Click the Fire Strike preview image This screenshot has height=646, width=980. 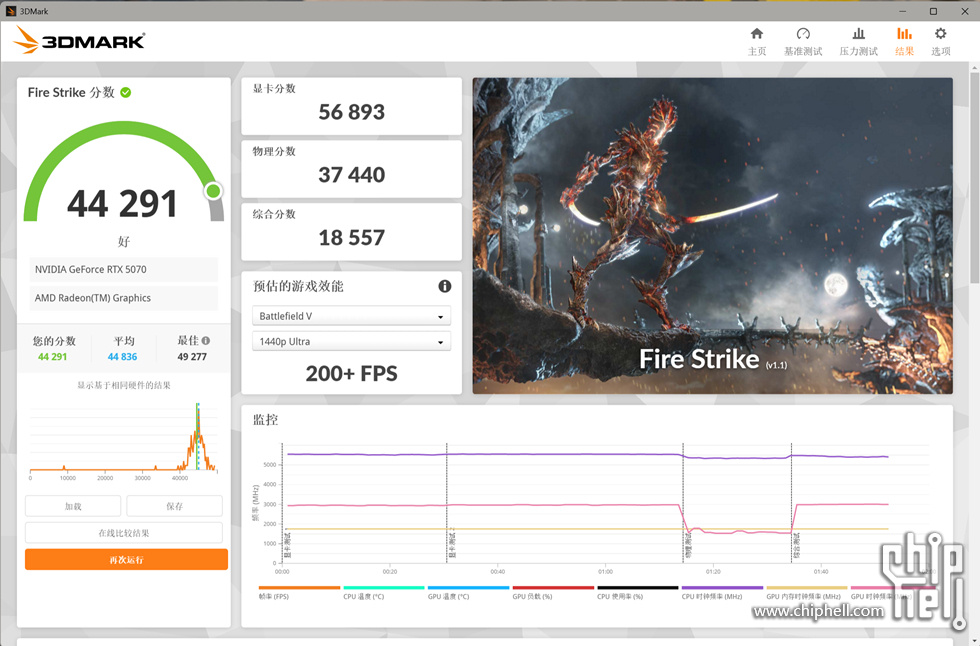(712, 236)
